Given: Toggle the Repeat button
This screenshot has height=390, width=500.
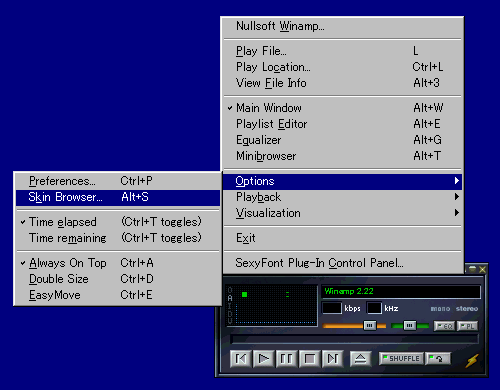Looking at the screenshot, I should (x=439, y=359).
